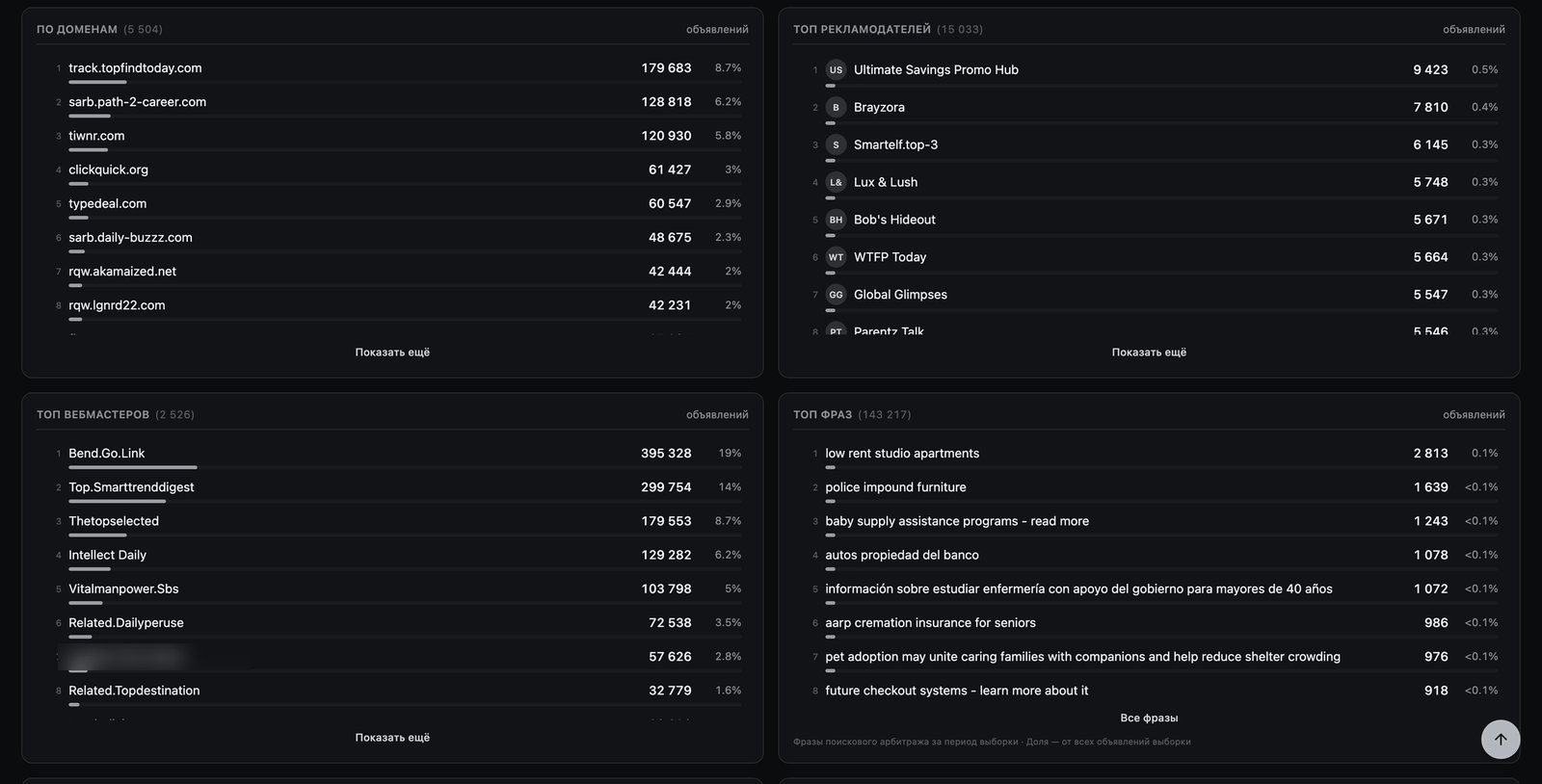This screenshot has height=784, width=1542.
Task: Click Related.Dailyperuse webmaster
Action: click(x=125, y=623)
